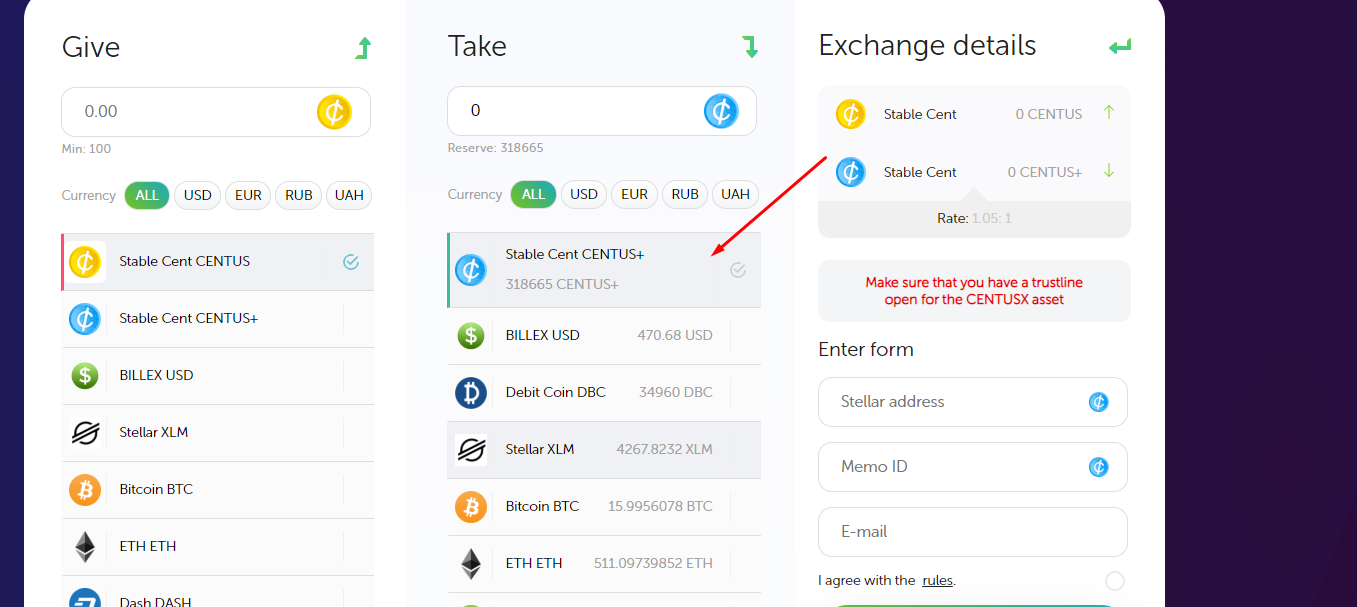The image size is (1357, 607).
Task: Toggle checkmark on Stable Cent CENTUS Give row
Action: [351, 262]
